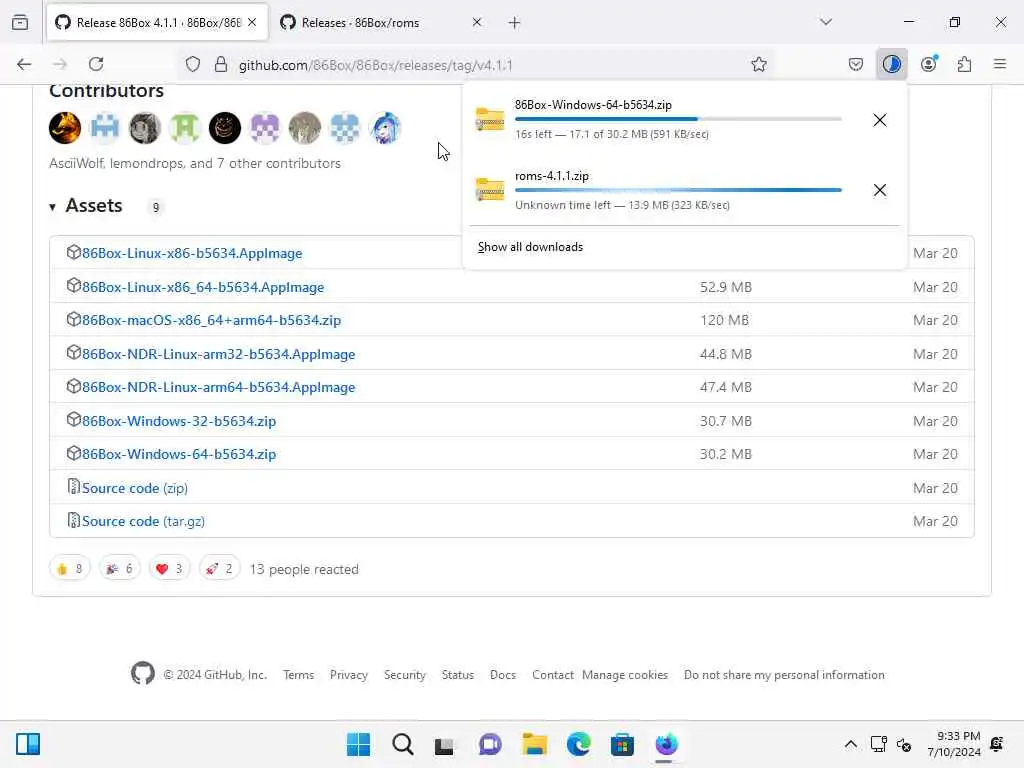Open the Windows Start menu
This screenshot has height=768, width=1024.
[358, 744]
